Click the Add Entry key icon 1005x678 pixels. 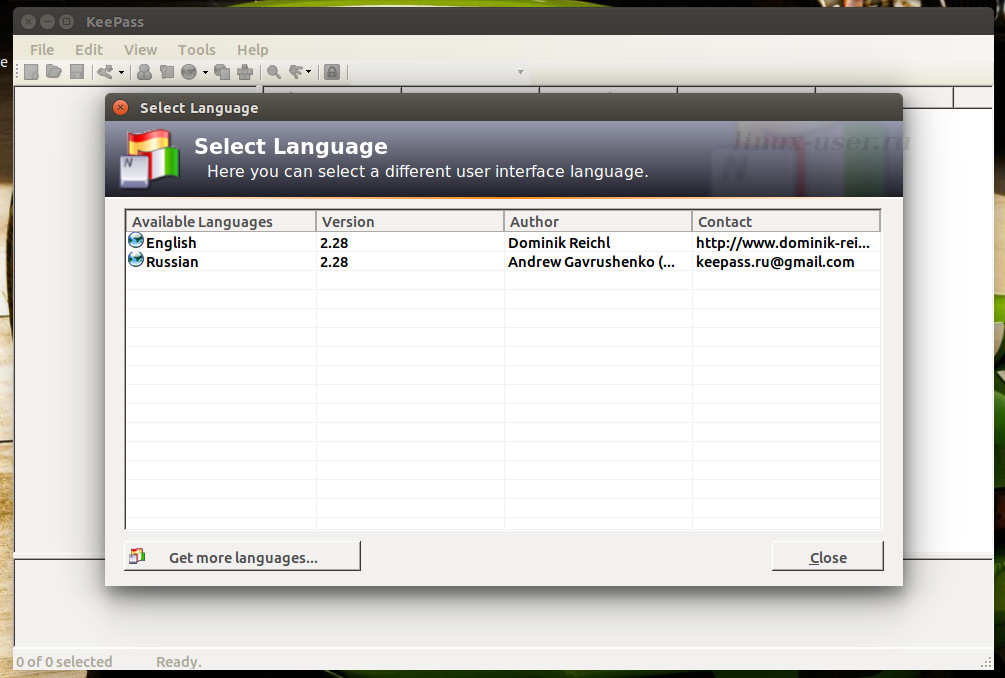[105, 72]
